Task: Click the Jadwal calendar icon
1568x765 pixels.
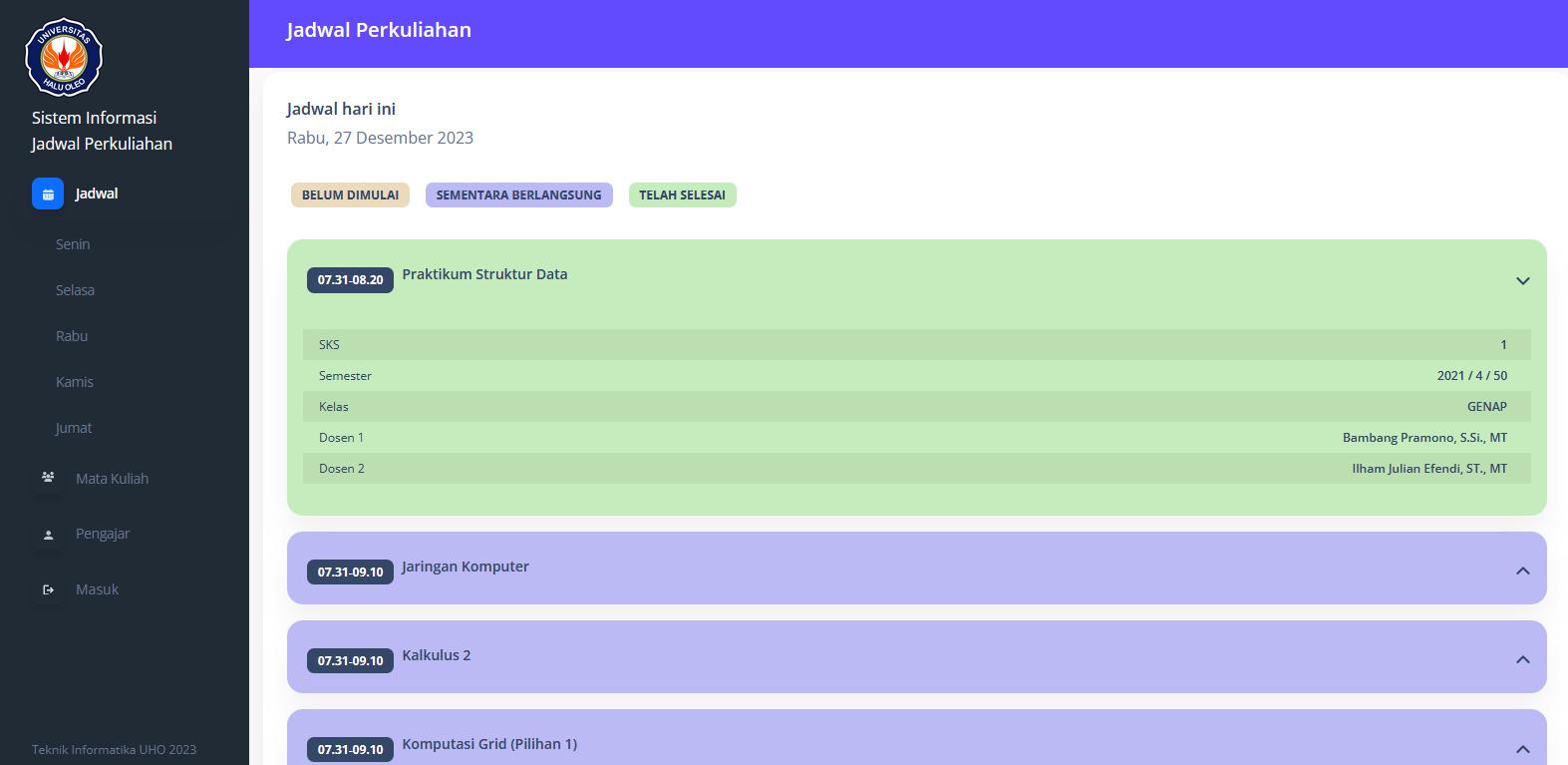Action: [x=48, y=193]
